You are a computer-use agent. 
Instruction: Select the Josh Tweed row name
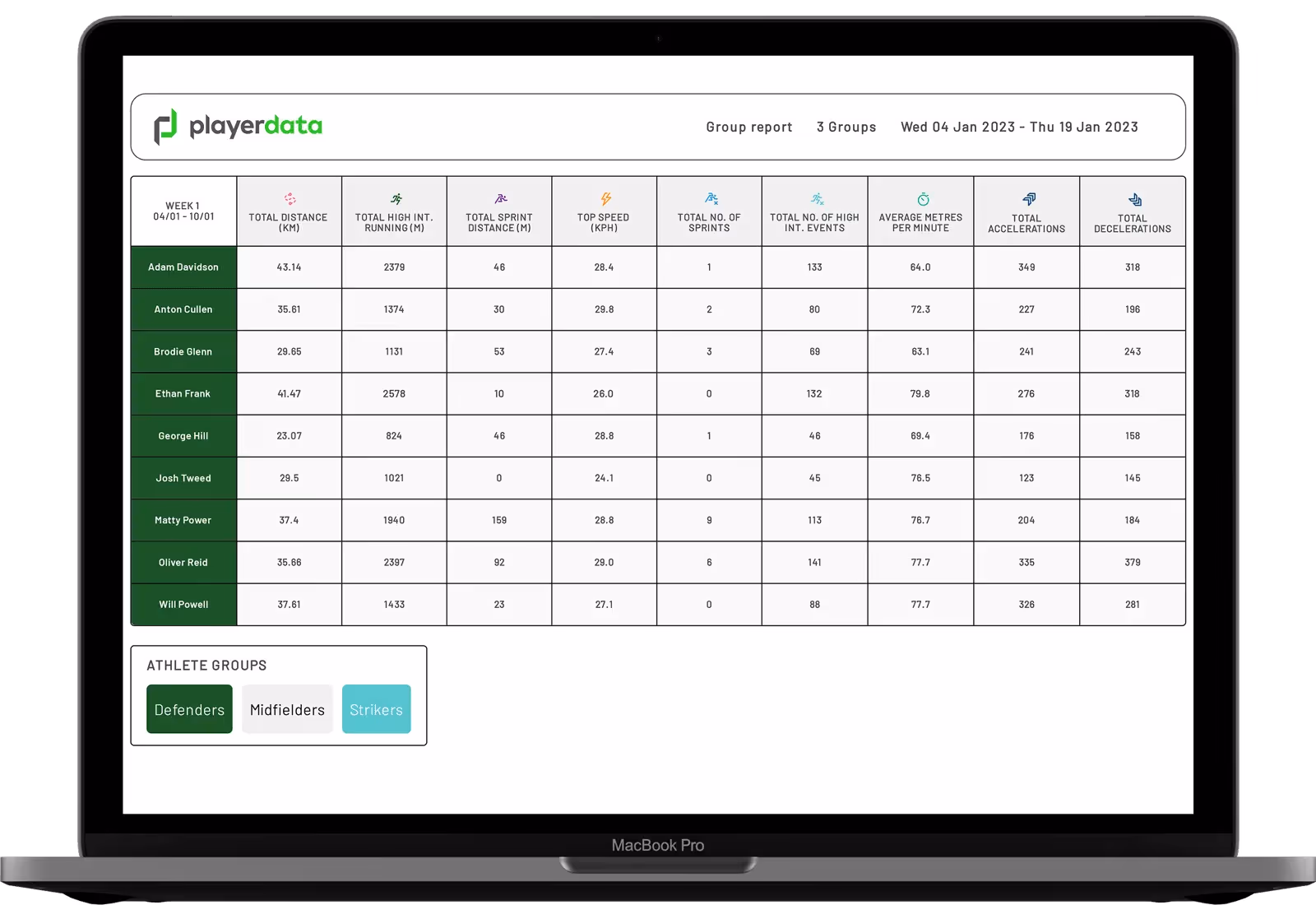click(183, 478)
